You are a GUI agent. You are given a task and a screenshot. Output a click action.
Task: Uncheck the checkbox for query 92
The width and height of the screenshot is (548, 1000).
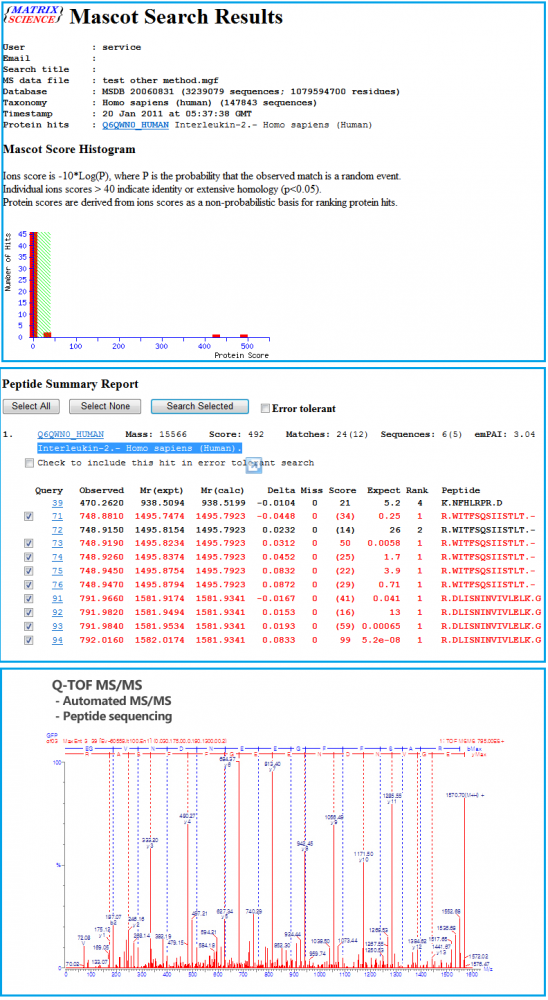pyautogui.click(x=27, y=611)
